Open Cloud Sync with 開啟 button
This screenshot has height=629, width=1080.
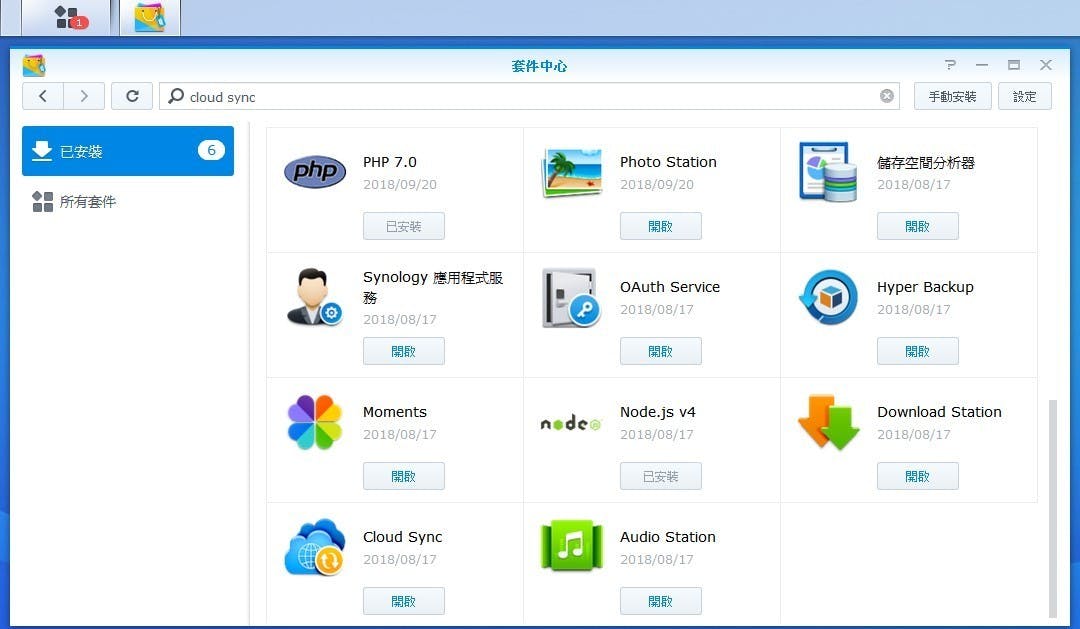click(404, 601)
